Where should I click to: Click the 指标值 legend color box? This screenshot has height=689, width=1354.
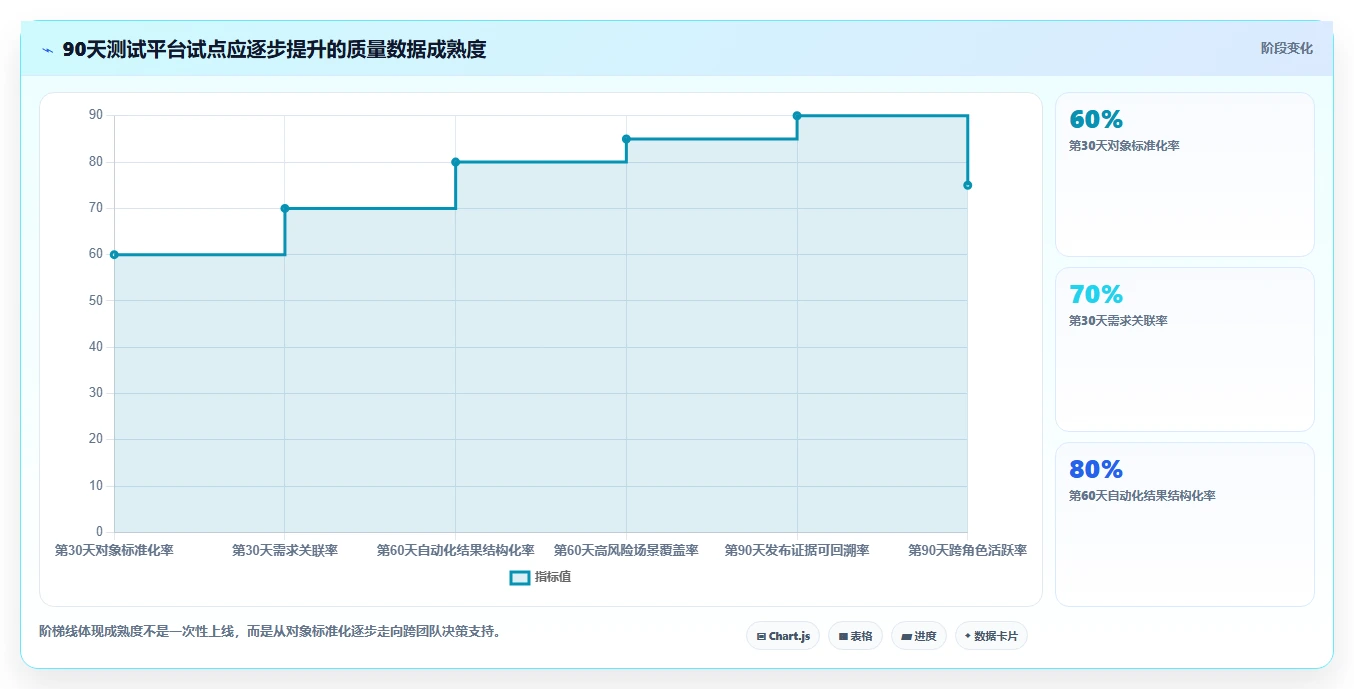[520, 577]
